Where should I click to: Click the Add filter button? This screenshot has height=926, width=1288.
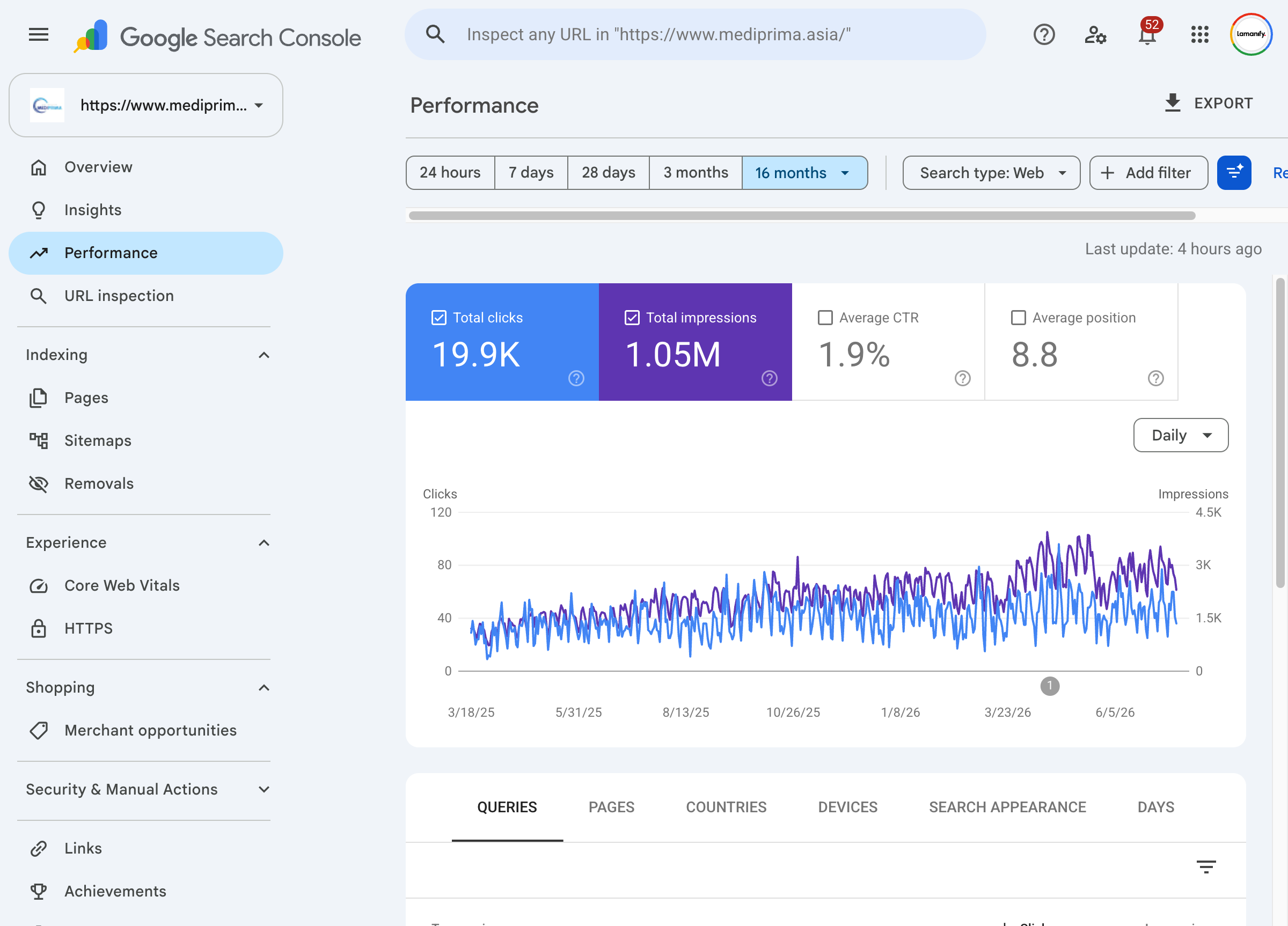point(1148,173)
